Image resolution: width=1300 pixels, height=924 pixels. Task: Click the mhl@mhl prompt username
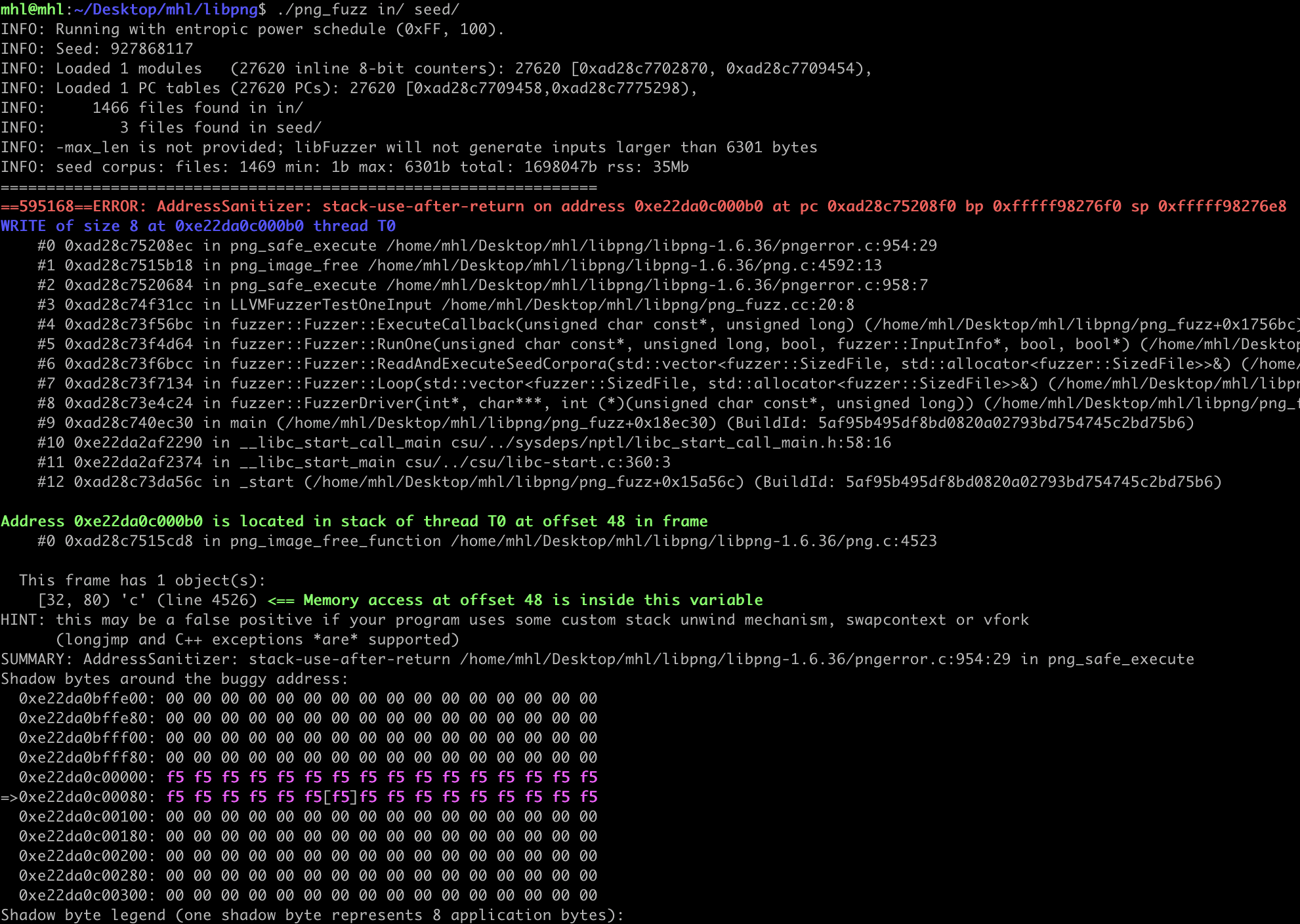31,9
